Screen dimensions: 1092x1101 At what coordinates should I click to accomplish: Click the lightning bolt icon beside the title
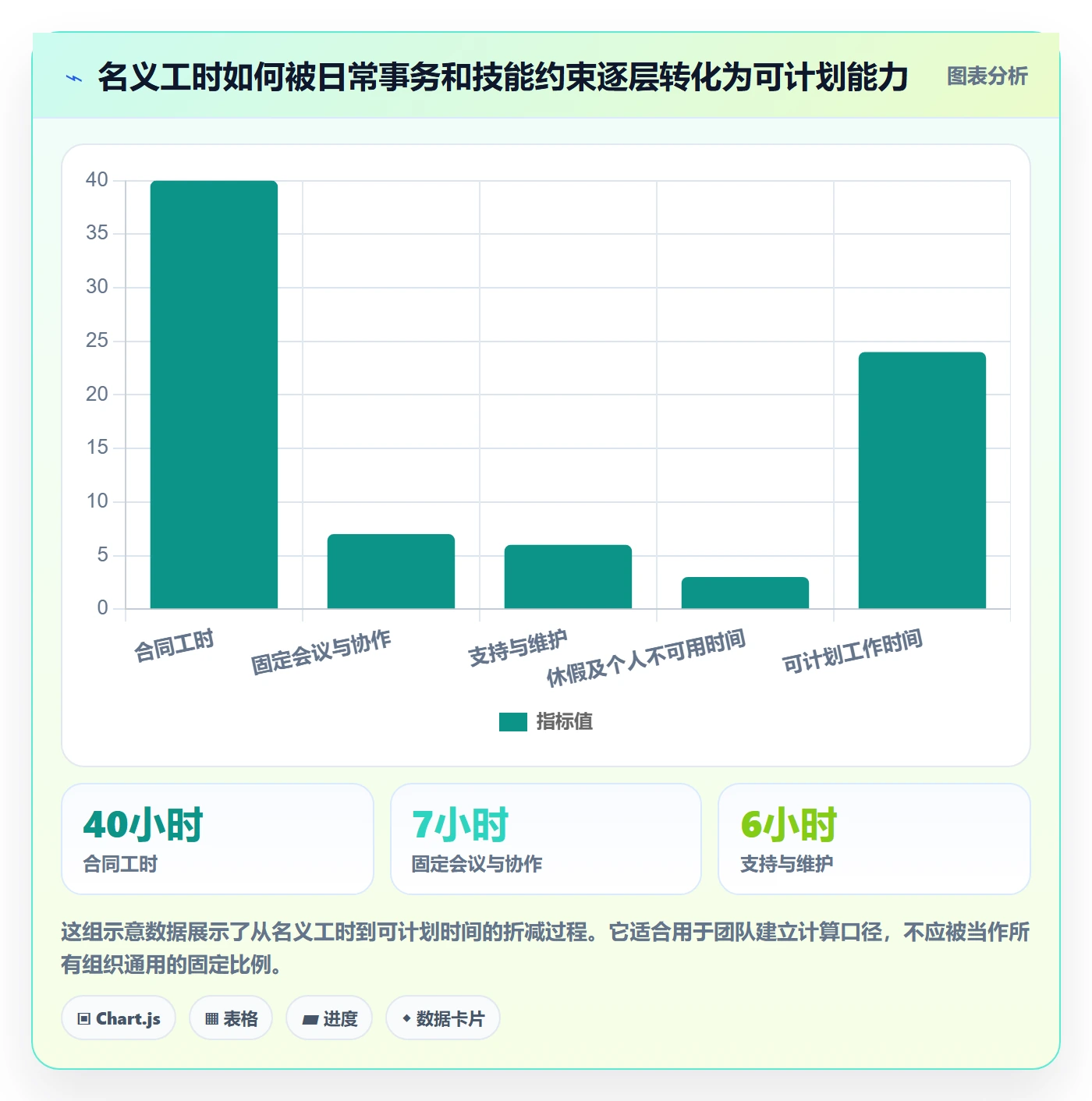pos(74,78)
